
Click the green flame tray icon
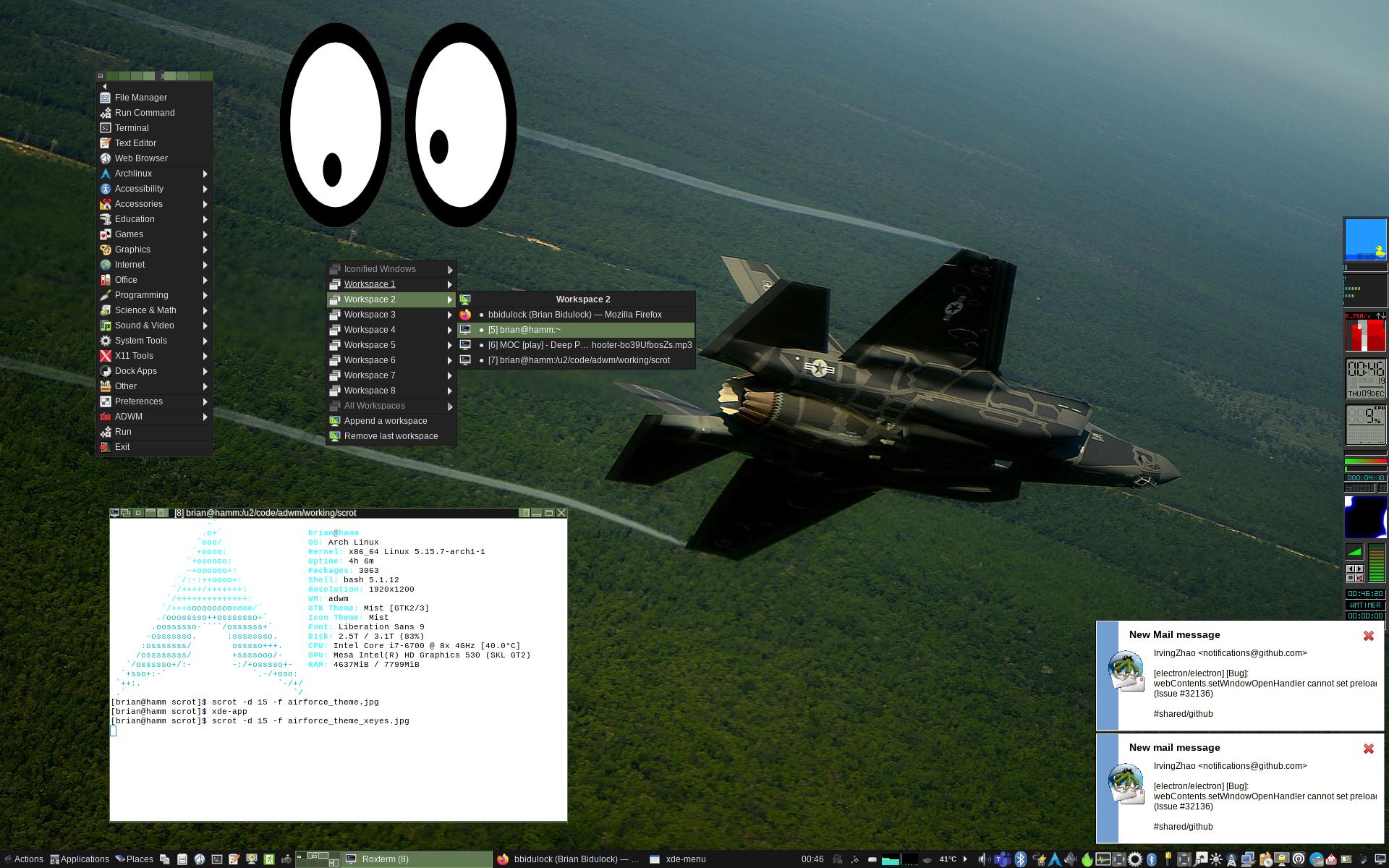(x=1087, y=859)
